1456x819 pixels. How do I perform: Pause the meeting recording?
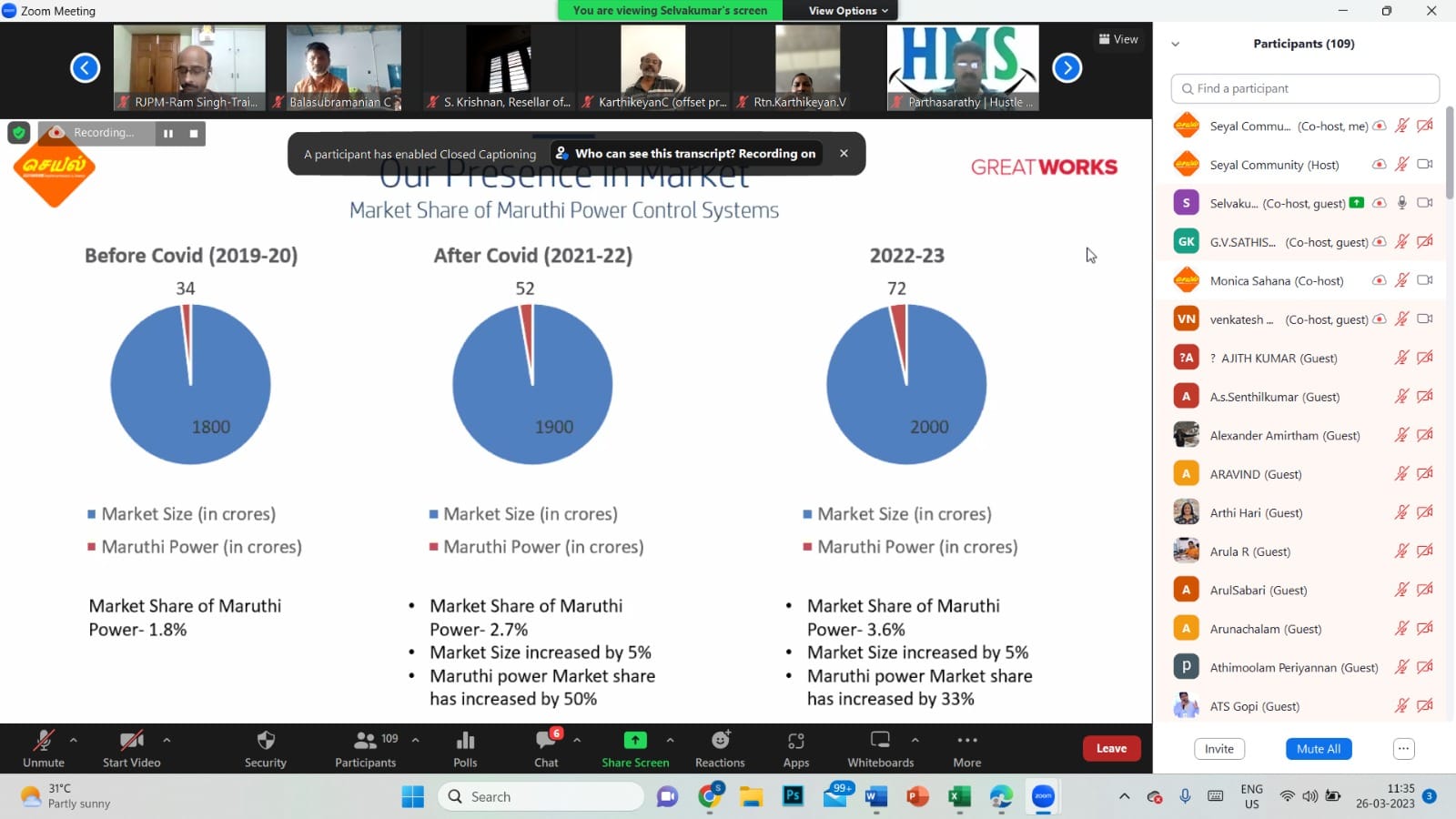168,134
